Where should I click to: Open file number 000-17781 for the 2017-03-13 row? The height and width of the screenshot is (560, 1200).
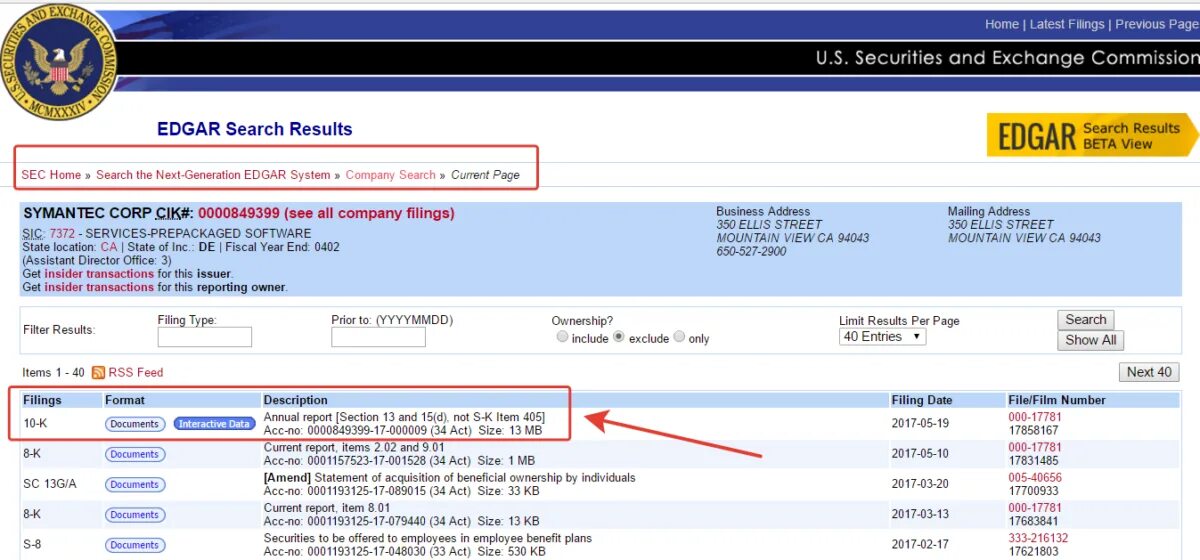[1035, 508]
